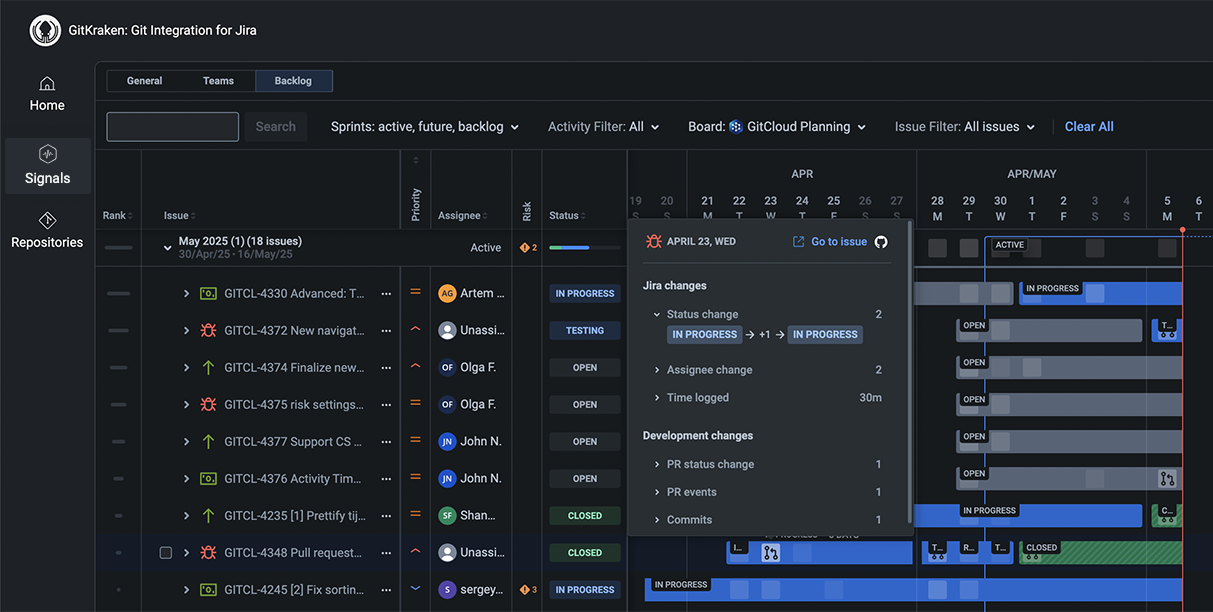Open Signals in the sidebar
The width and height of the screenshot is (1213, 612).
coord(48,166)
